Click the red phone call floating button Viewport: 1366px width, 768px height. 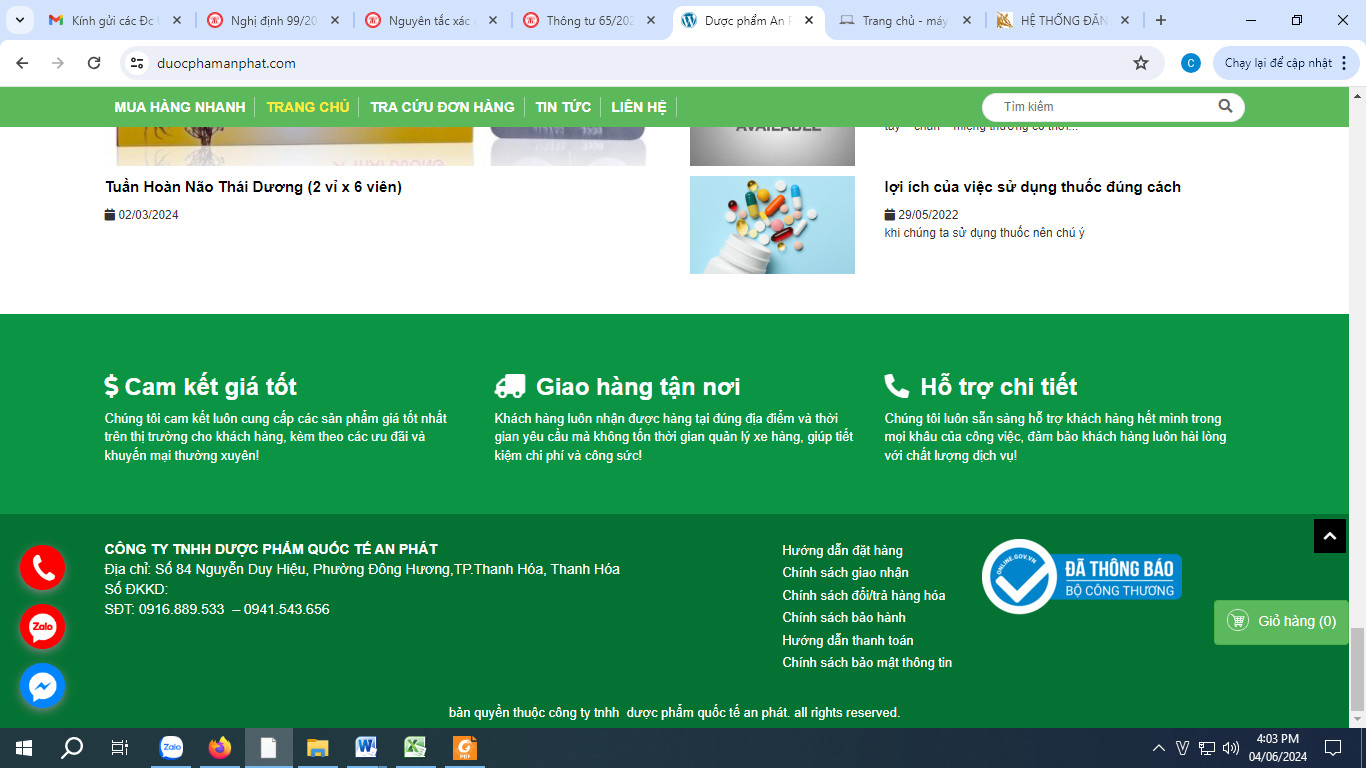pyautogui.click(x=43, y=568)
